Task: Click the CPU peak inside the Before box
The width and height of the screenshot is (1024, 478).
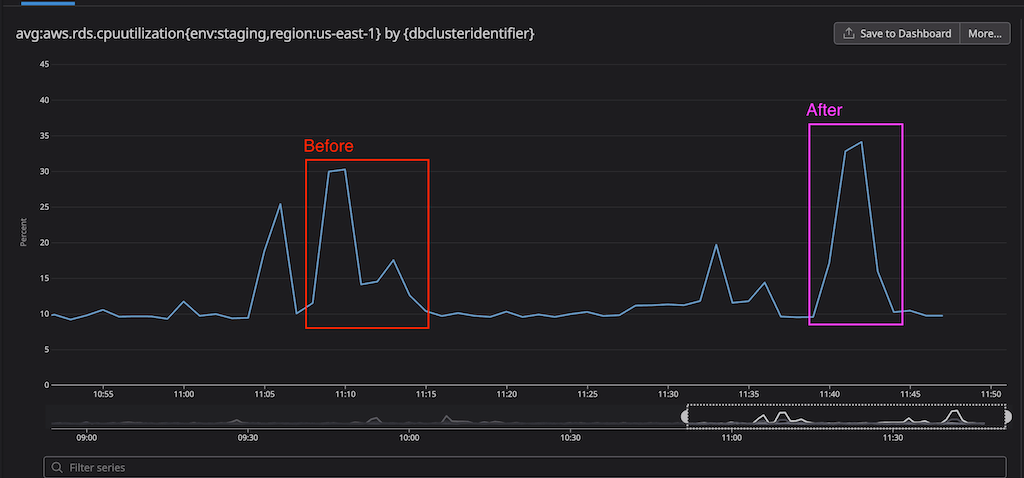Action: pos(344,170)
